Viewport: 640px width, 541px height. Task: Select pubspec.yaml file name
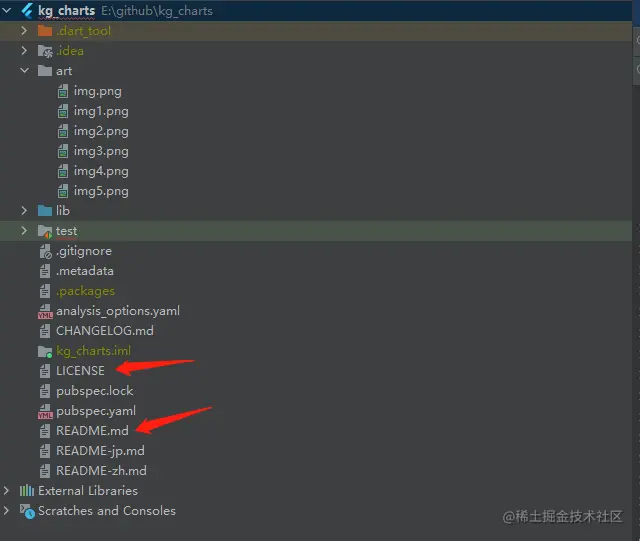click(x=96, y=411)
